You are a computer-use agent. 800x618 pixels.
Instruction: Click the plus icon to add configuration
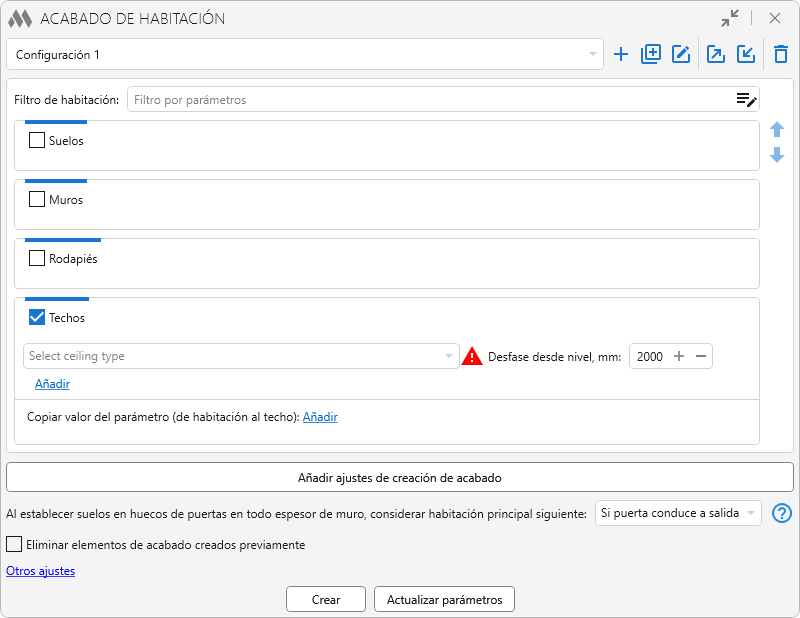click(621, 55)
